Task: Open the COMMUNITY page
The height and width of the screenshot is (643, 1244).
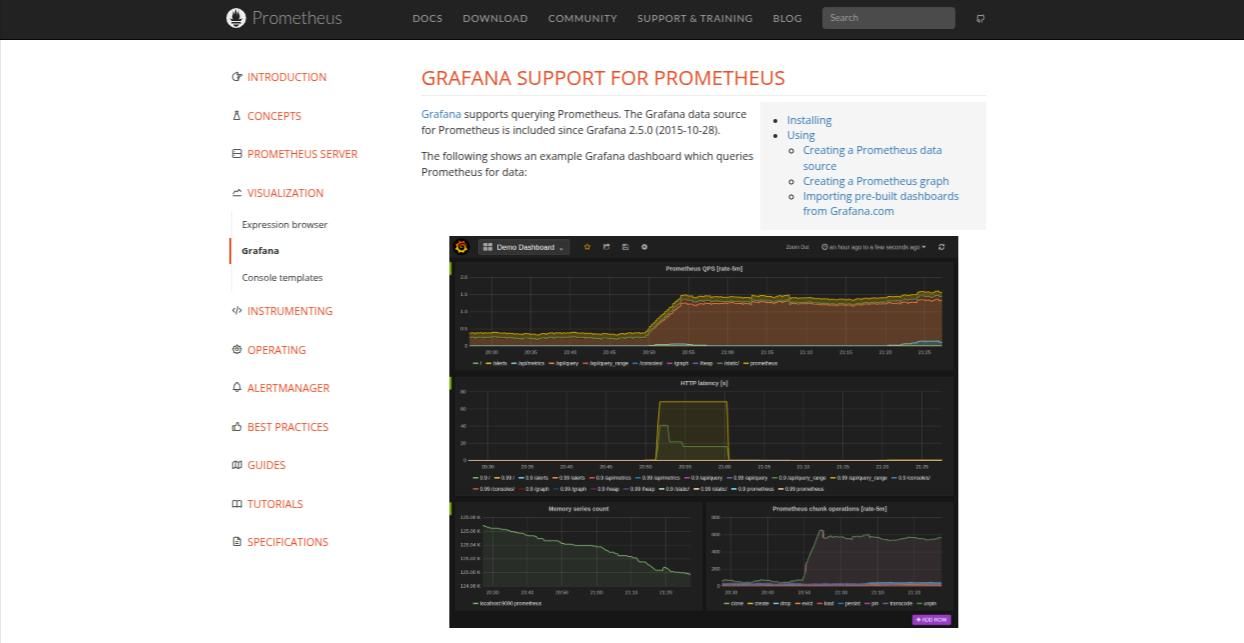Action: [582, 18]
